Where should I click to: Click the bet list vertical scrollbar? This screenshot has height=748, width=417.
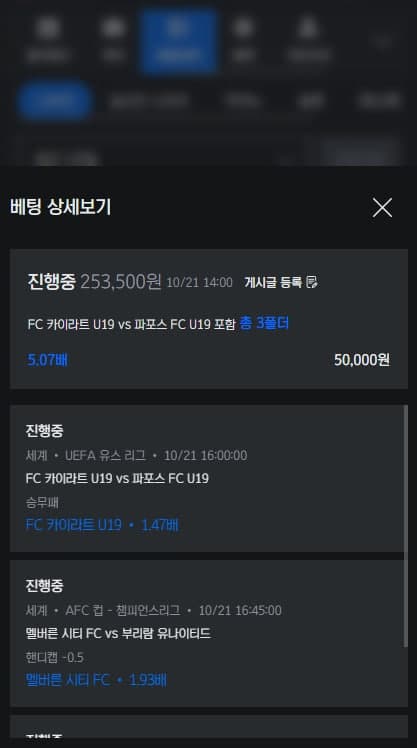click(x=406, y=526)
